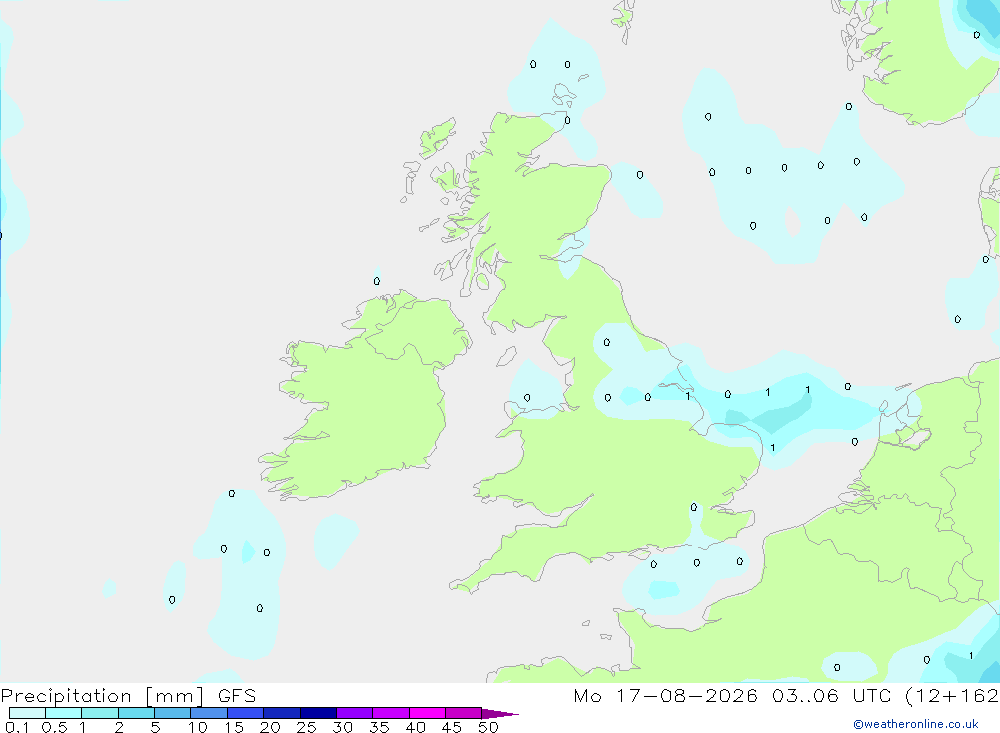Screen dimensions: 1000x733
Task: Select the 45–50 mm legend color swatch
Action: [x=463, y=713]
